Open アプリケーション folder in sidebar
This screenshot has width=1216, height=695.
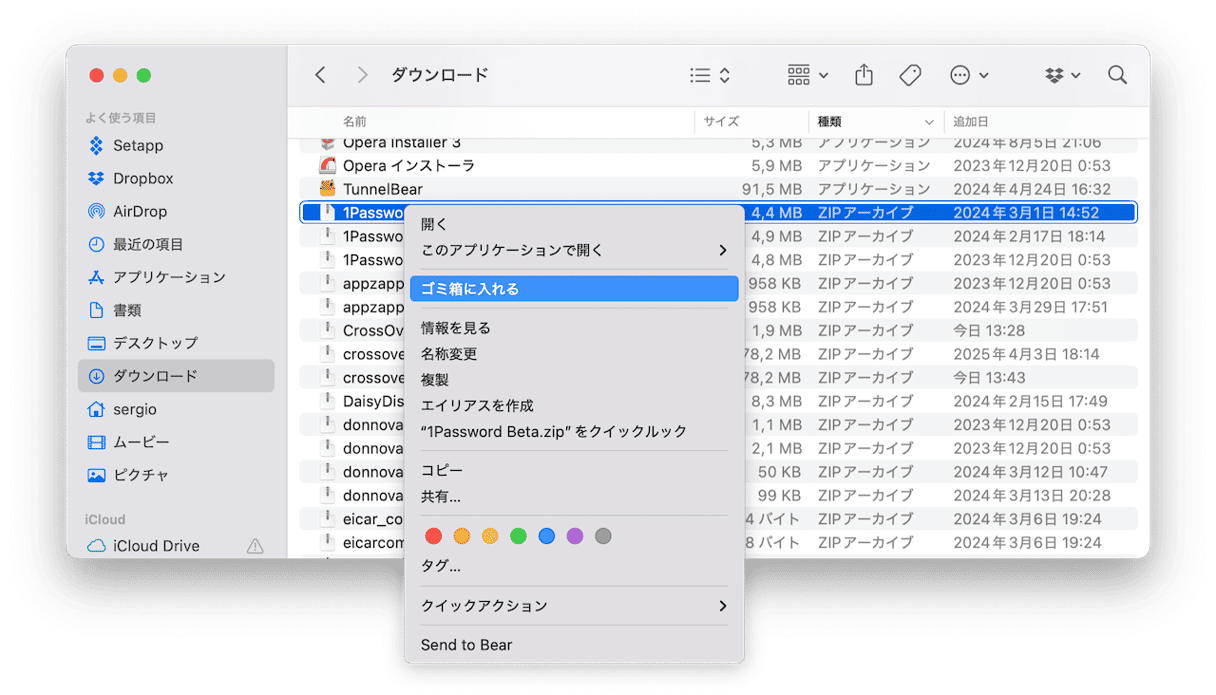tap(169, 278)
